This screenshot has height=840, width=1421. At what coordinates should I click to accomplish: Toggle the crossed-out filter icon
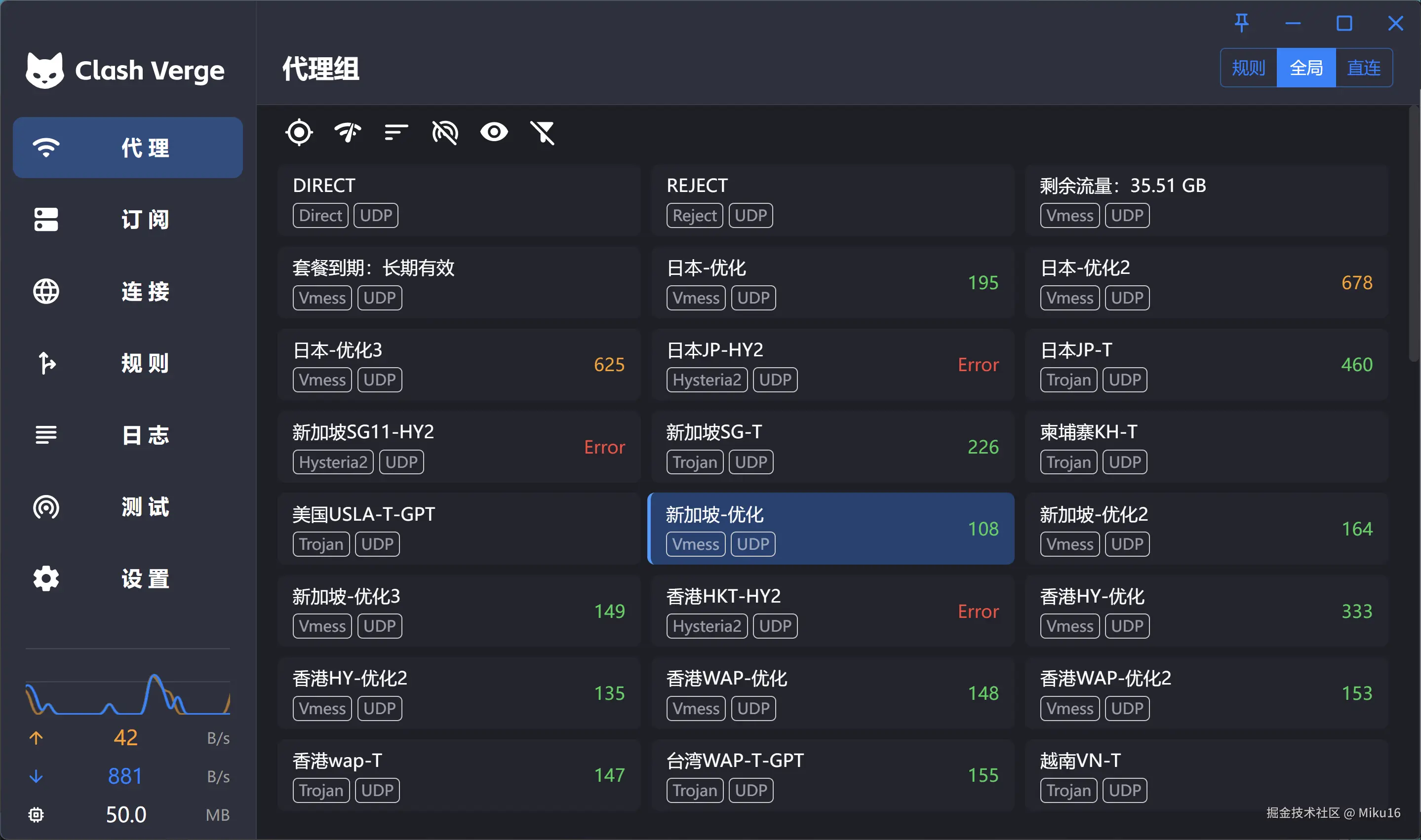click(x=542, y=132)
